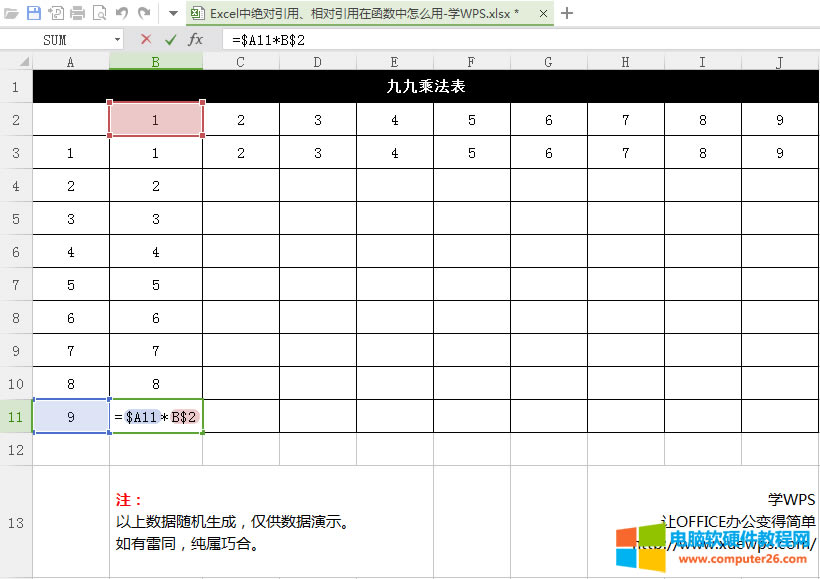
Task: Select the Open file icon
Action: (11, 13)
